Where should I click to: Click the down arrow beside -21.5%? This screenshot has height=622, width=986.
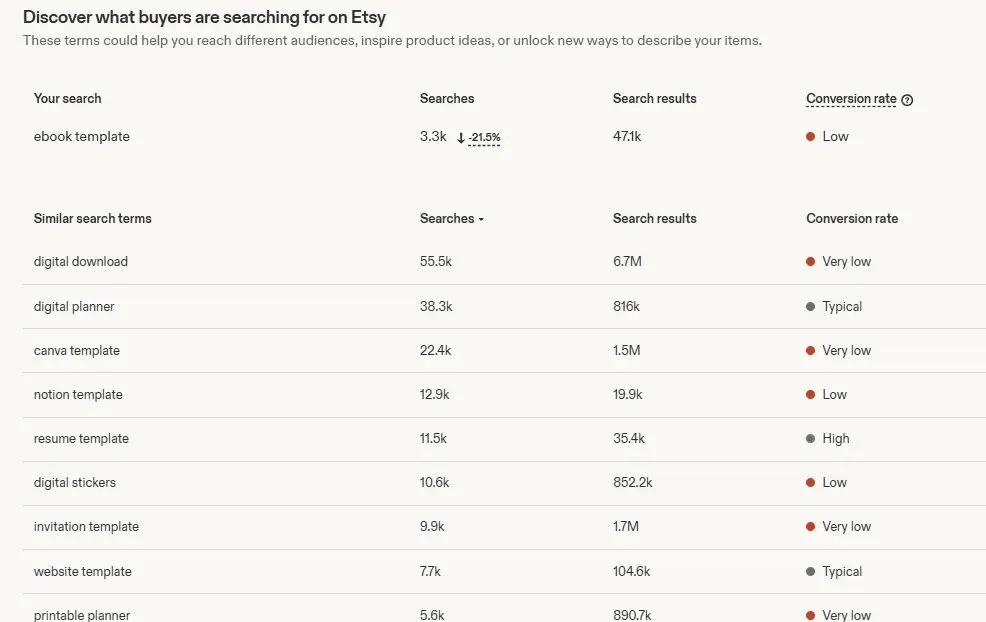point(461,138)
